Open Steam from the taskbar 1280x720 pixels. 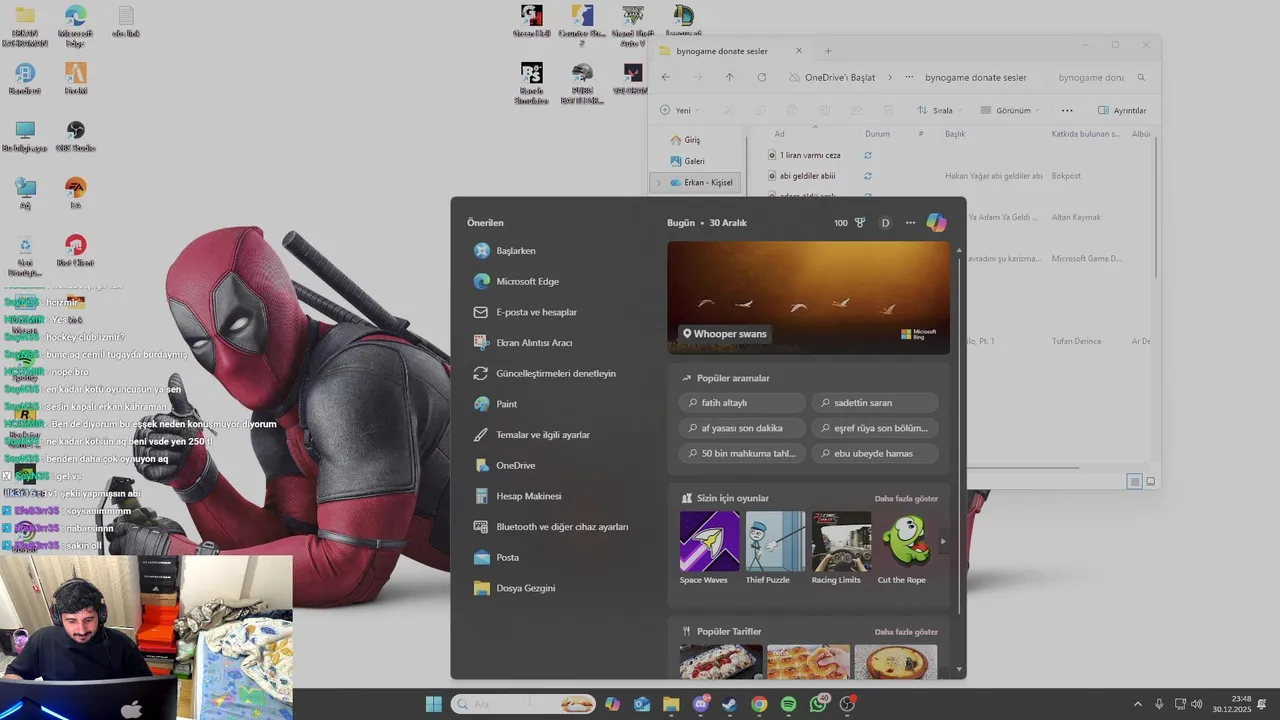point(729,704)
